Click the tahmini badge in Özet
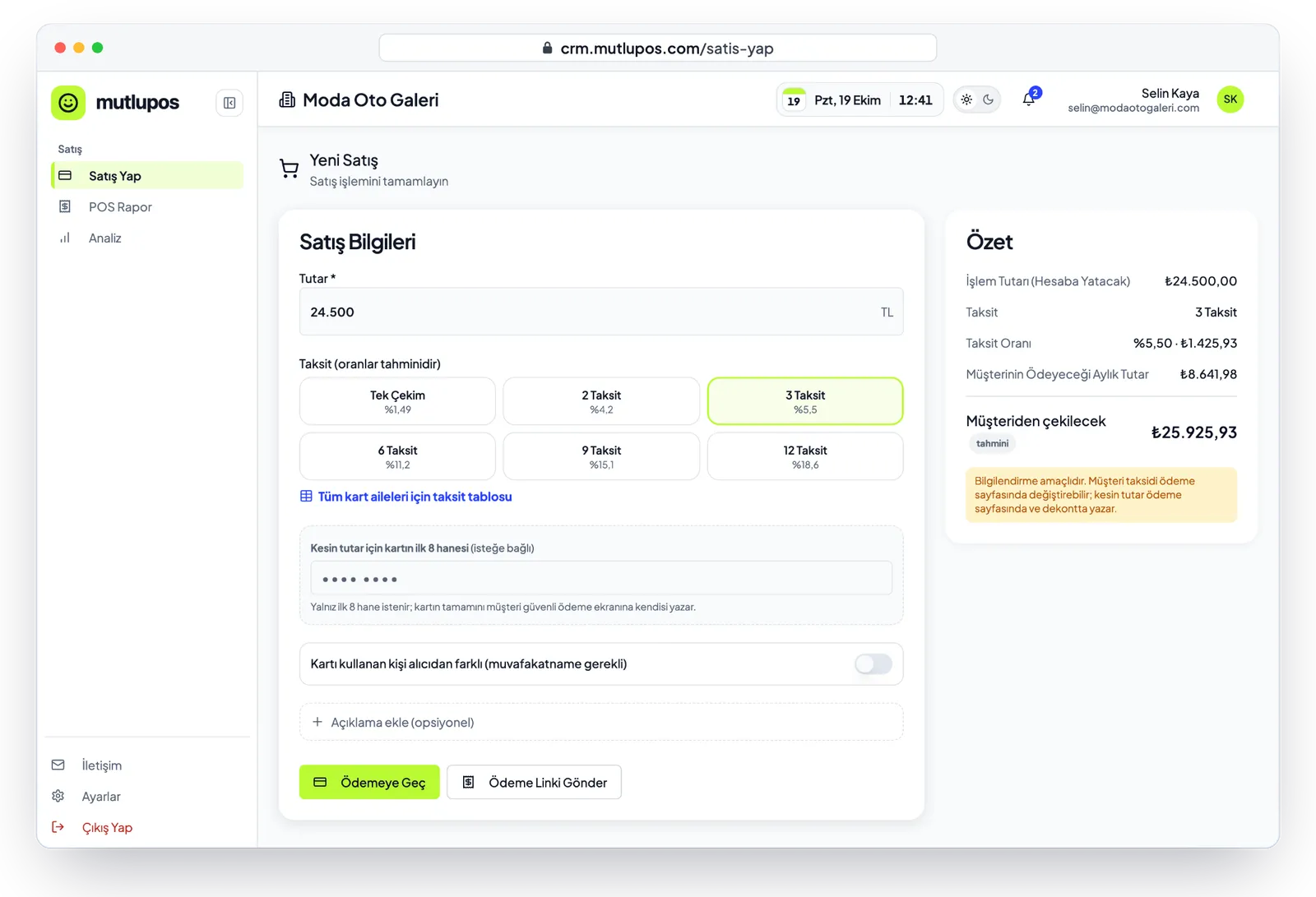Screen dimensions: 1316x897 click(992, 443)
